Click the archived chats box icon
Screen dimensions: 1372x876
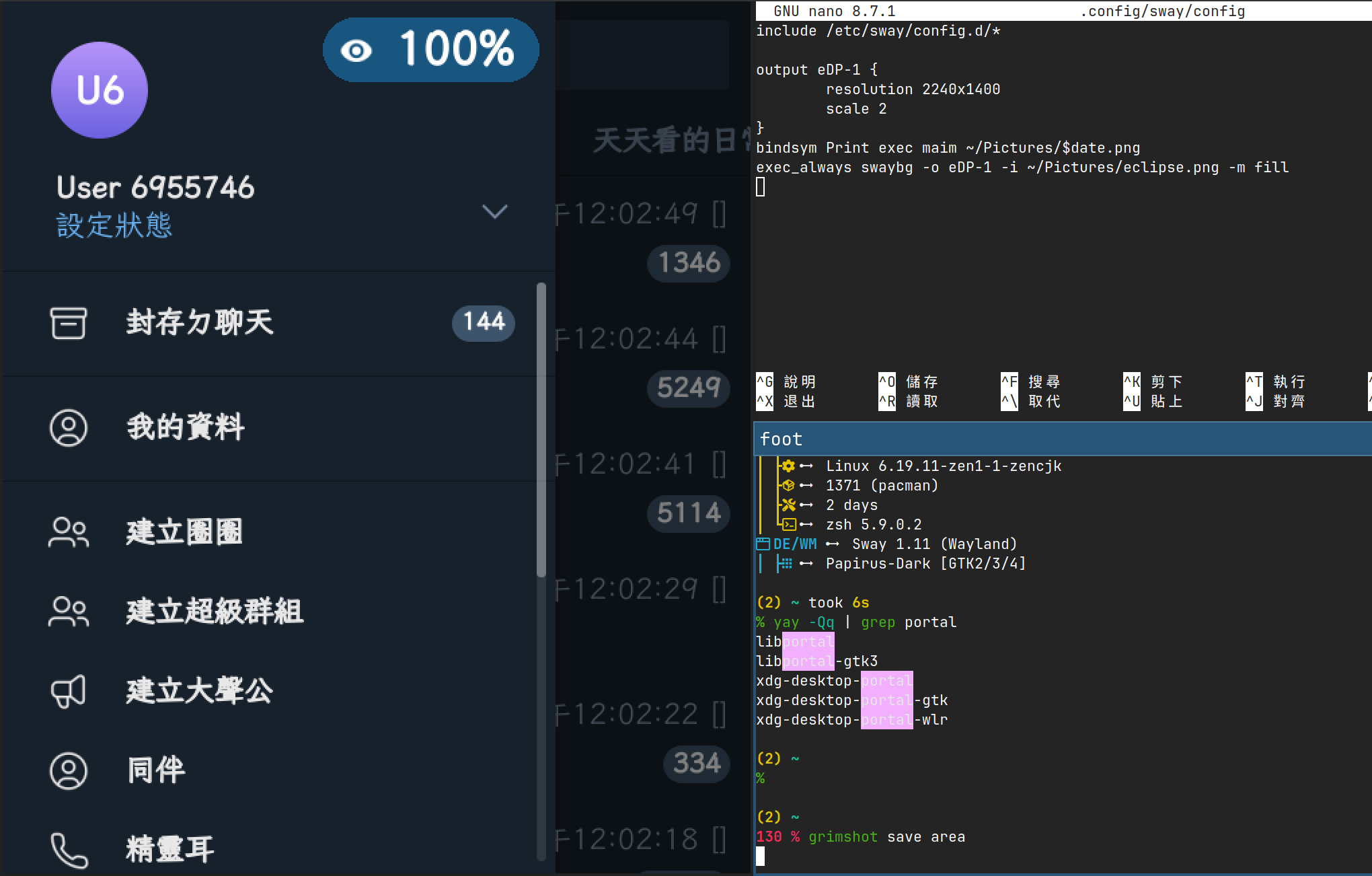[68, 323]
